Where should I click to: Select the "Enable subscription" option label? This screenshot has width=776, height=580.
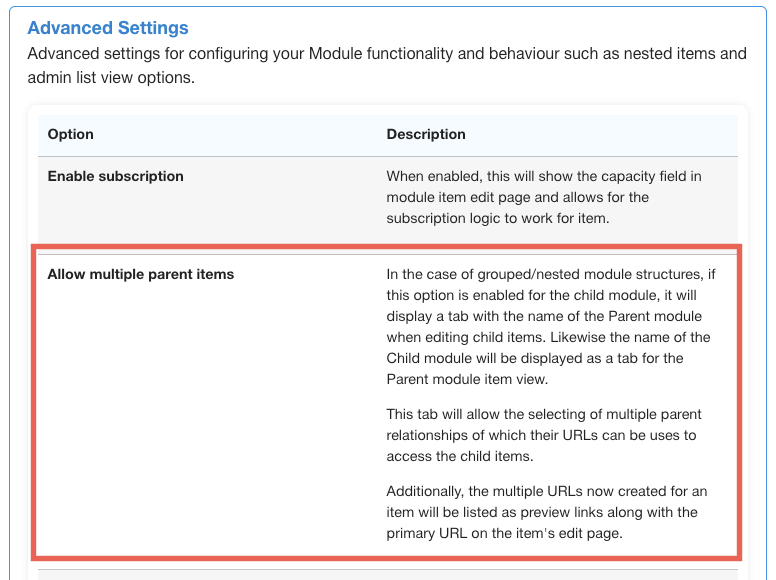tap(116, 176)
